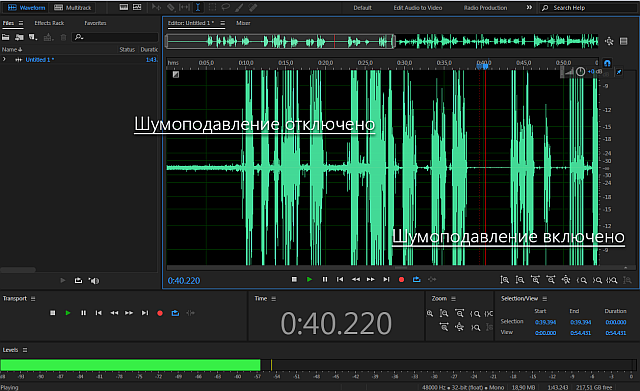Image resolution: width=640 pixels, height=391 pixels.
Task: Select the Time Selection tool
Action: tap(198, 7)
